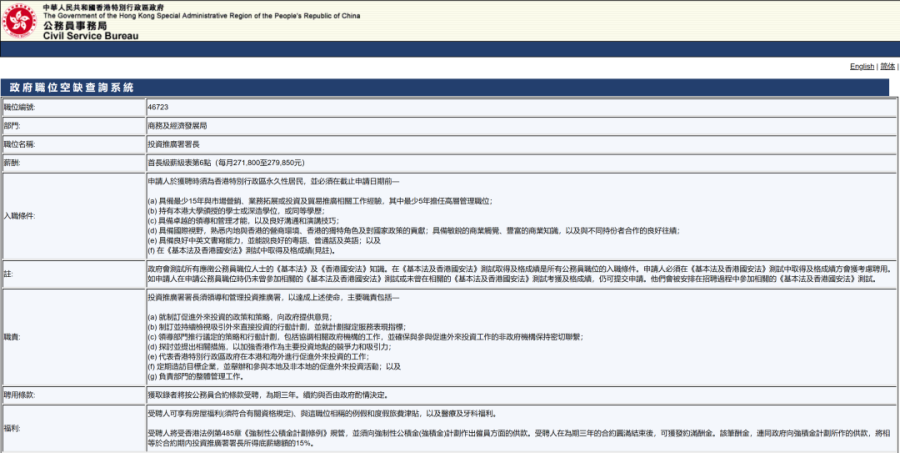Viewport: 900px width, 453px height.
Task: Click the Civil Service Bureau heading text
Action: pyautogui.click(x=88, y=35)
